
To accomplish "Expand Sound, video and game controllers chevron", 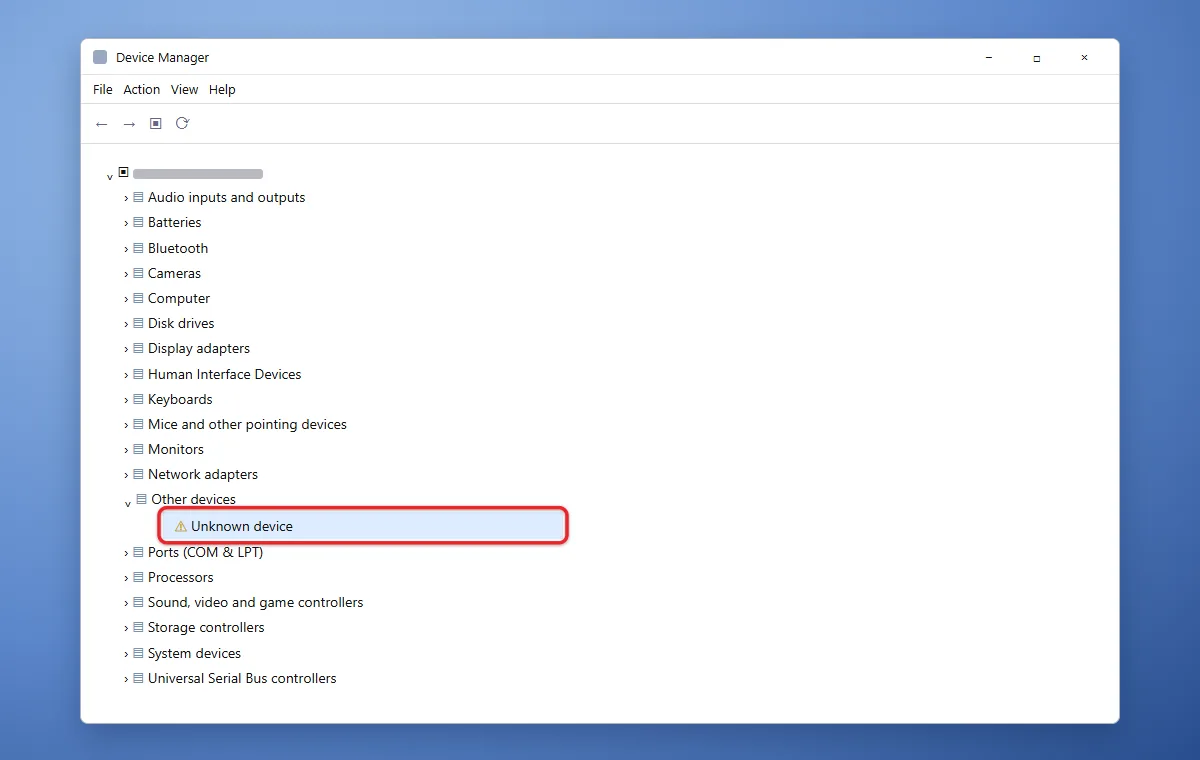I will [127, 603].
